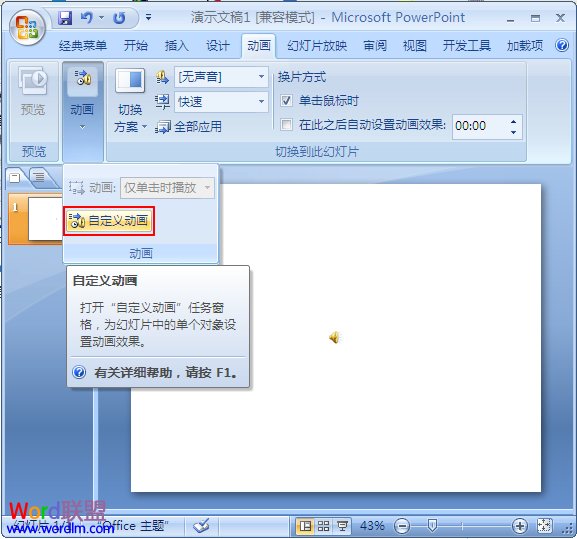Click the help icon in the tooltip

(x=79, y=372)
